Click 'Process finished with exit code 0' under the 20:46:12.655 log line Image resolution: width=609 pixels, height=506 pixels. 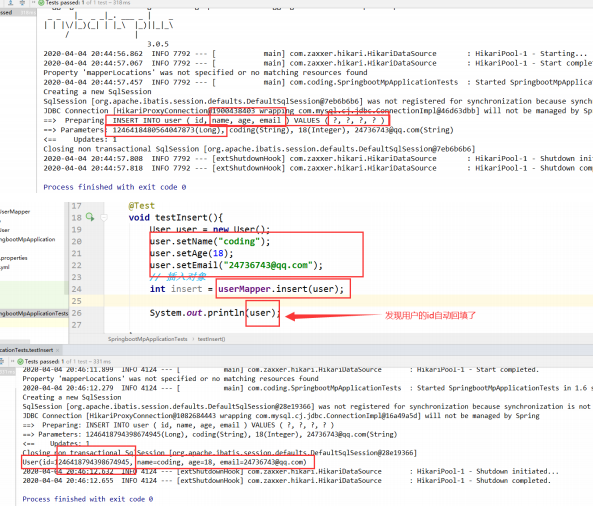(x=87, y=499)
